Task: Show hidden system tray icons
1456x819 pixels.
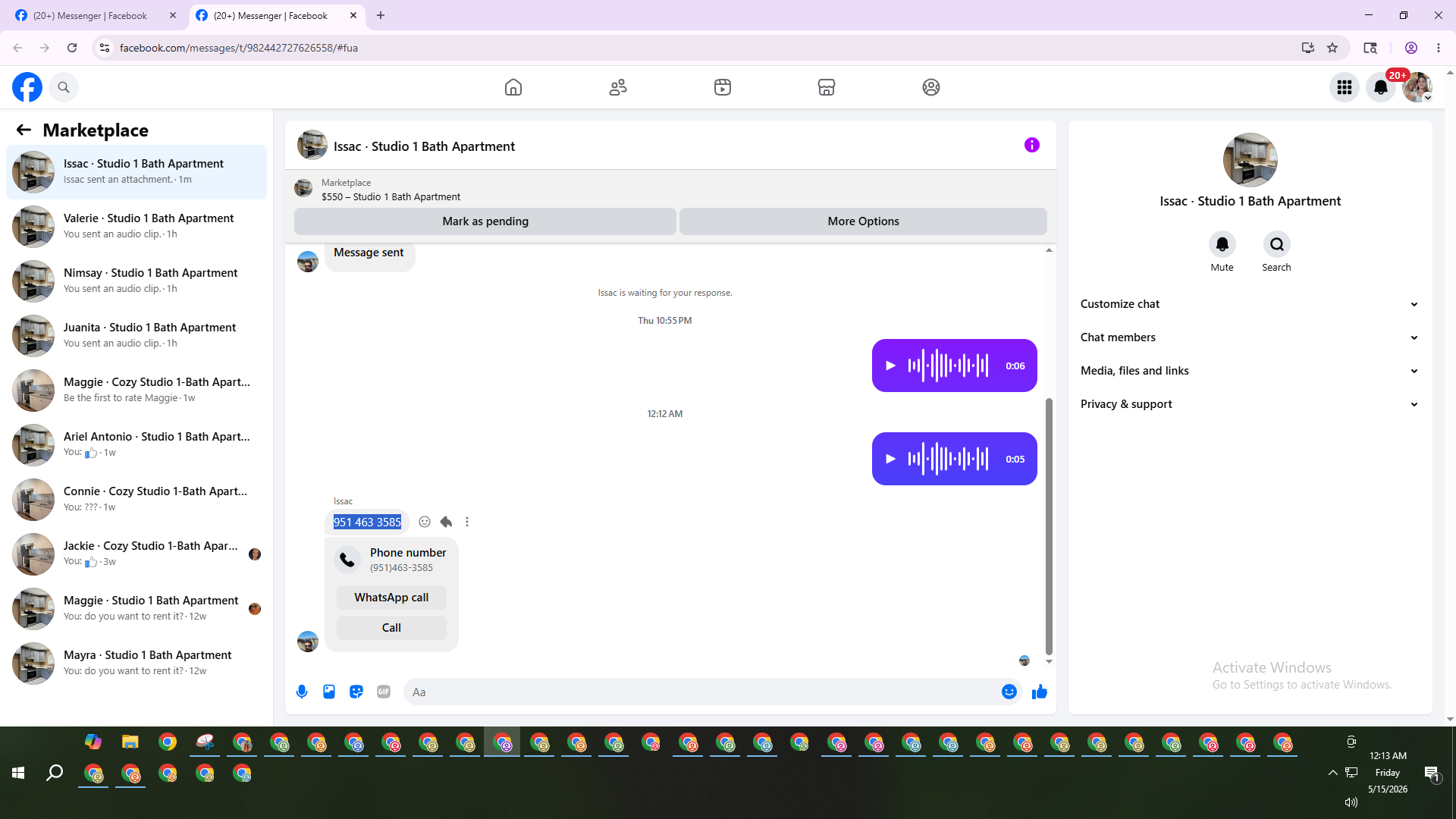Action: point(1332,773)
